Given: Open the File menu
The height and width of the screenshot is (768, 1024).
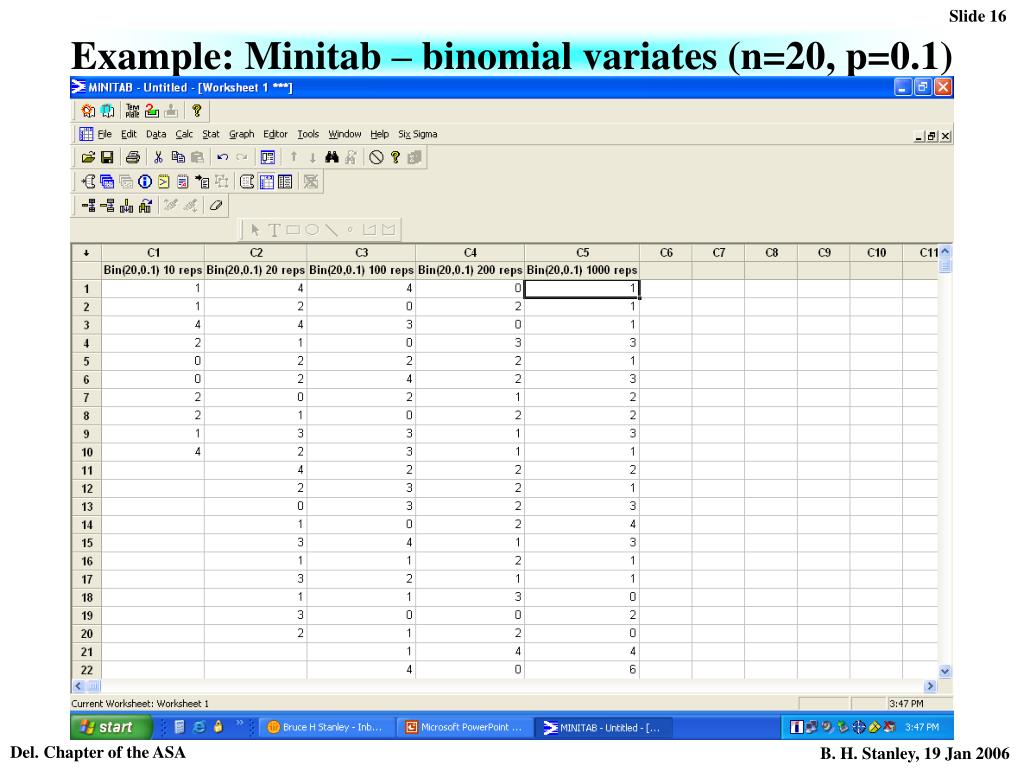Looking at the screenshot, I should coord(105,134).
